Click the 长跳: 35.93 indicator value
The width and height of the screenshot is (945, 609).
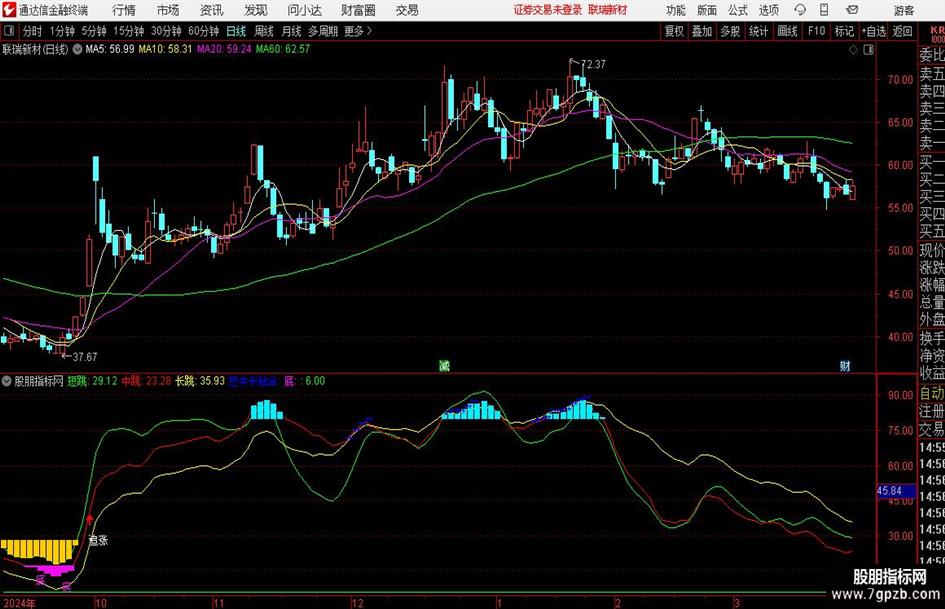pos(200,381)
